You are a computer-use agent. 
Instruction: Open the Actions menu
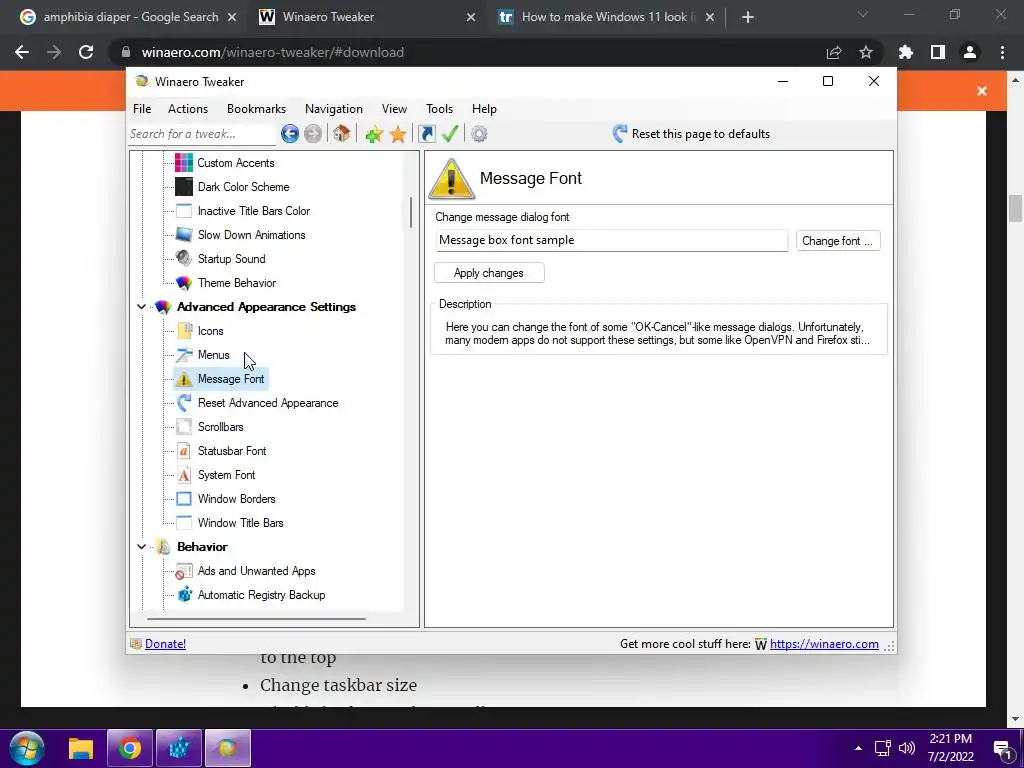(x=188, y=108)
